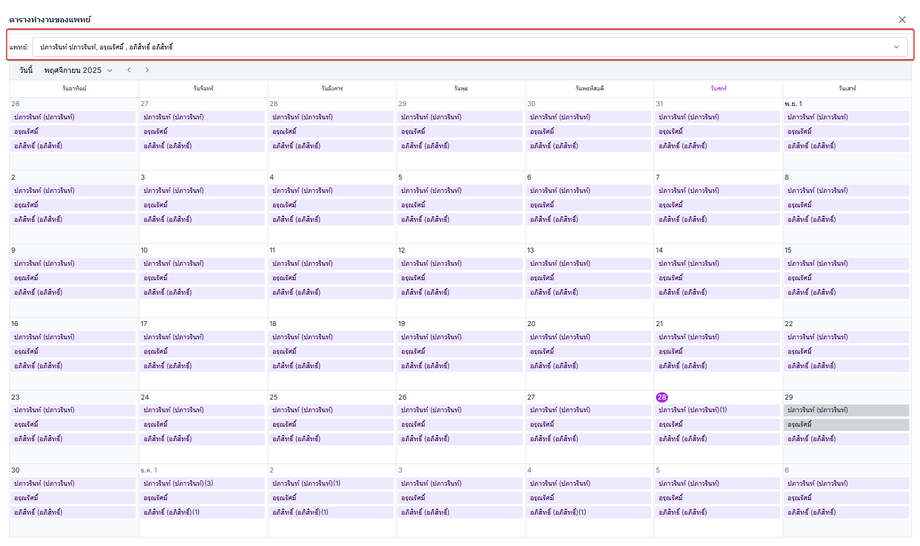Open อรุณรัศมิ์ event on date 18
The width and height of the screenshot is (920, 546).
tap(332, 351)
